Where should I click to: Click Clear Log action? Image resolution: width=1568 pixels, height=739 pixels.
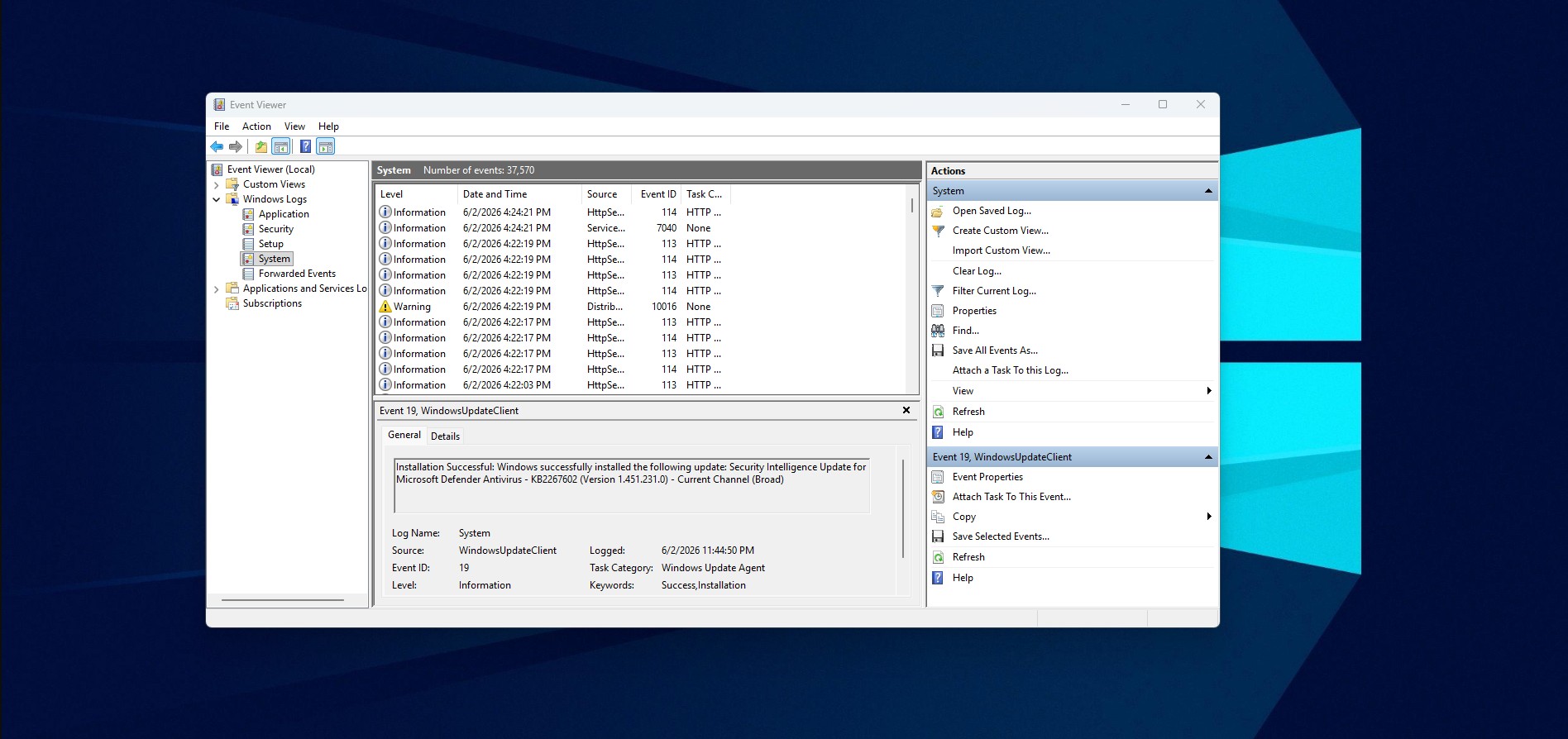tap(977, 271)
